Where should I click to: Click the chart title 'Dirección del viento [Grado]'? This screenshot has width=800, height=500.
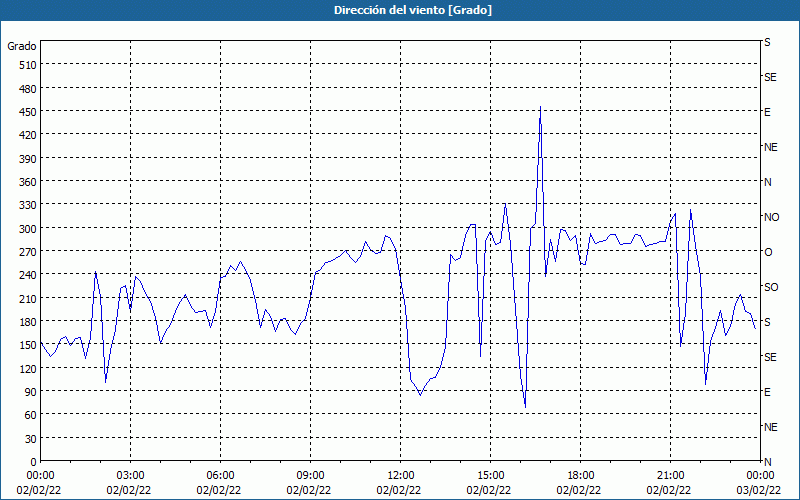point(413,10)
